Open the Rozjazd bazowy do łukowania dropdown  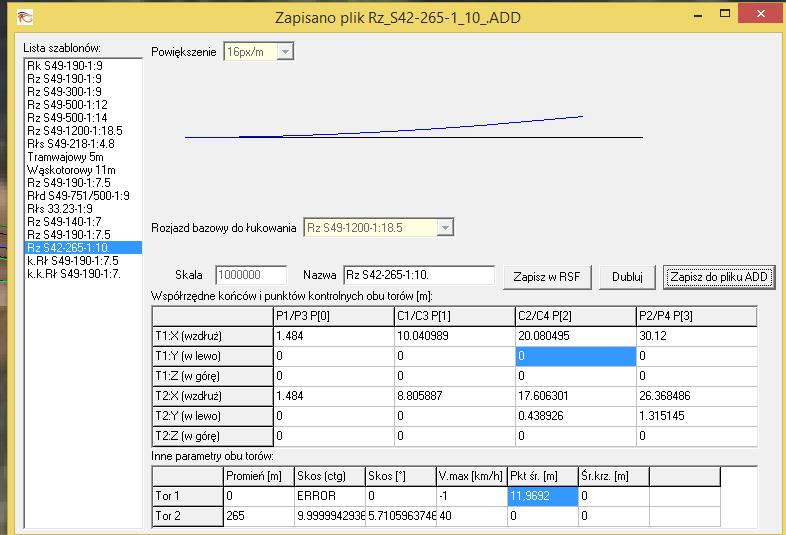click(x=445, y=228)
